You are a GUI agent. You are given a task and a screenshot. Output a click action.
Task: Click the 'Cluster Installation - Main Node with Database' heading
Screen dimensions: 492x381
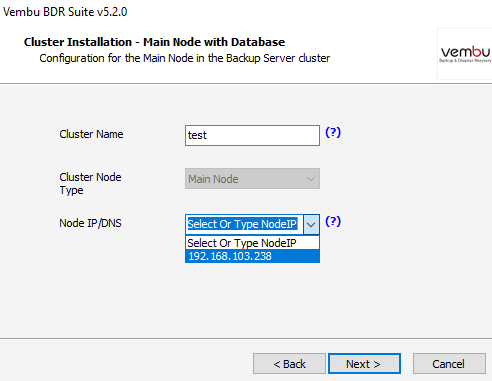[x=154, y=42]
